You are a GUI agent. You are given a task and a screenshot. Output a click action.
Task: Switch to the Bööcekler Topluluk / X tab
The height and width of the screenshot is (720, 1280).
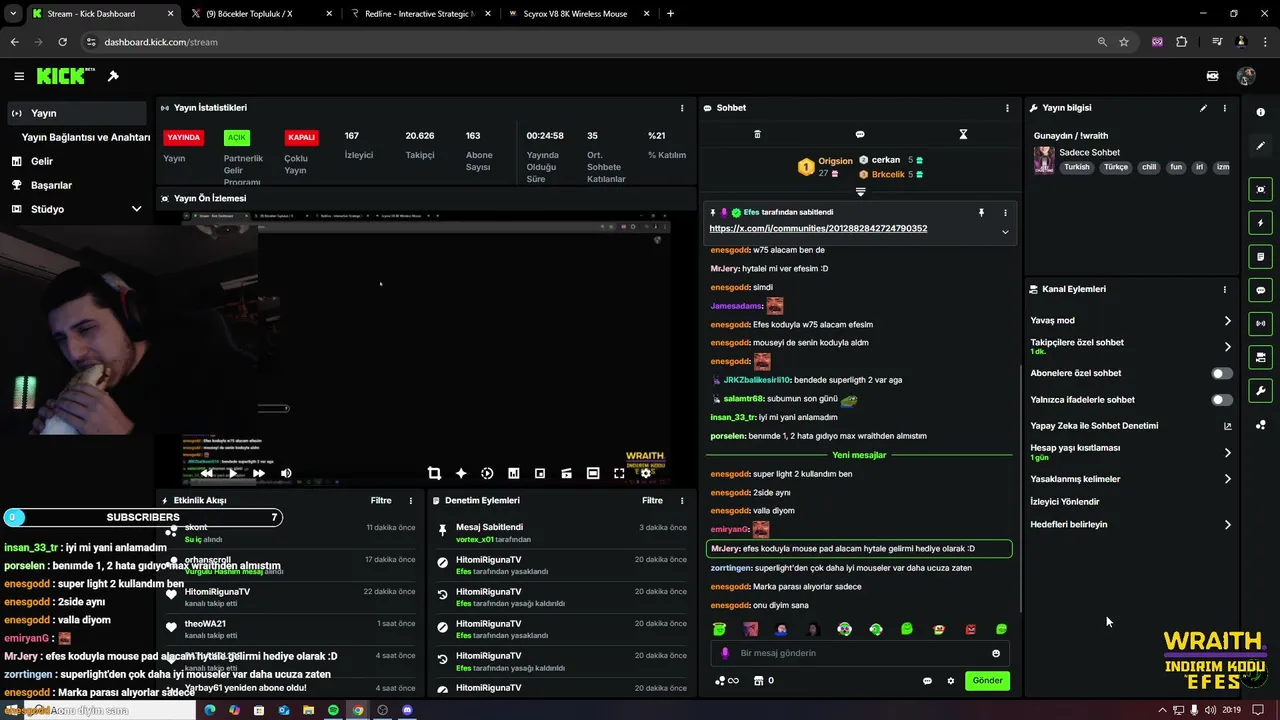coord(261,14)
